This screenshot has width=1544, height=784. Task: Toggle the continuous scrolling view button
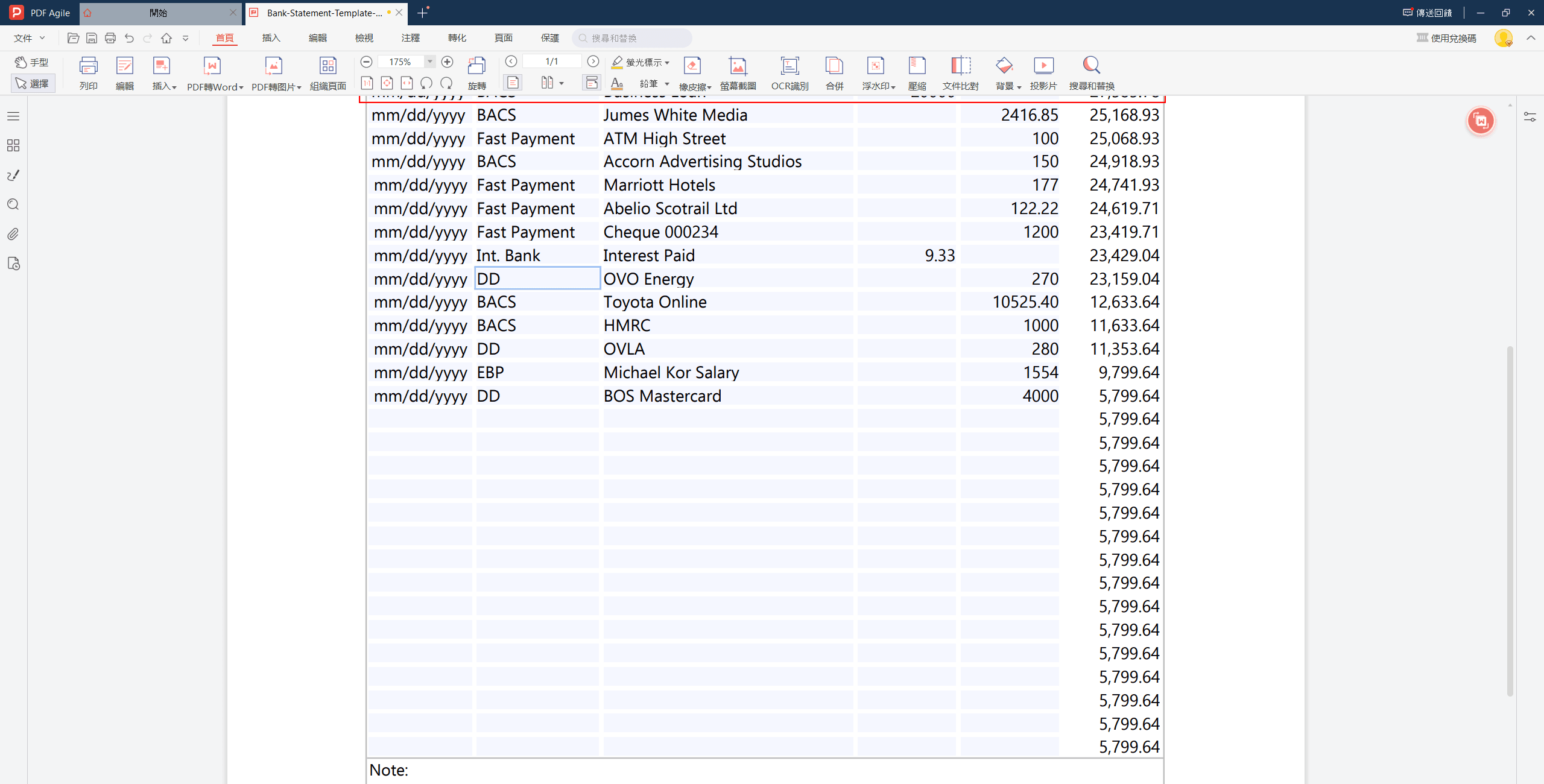click(592, 83)
